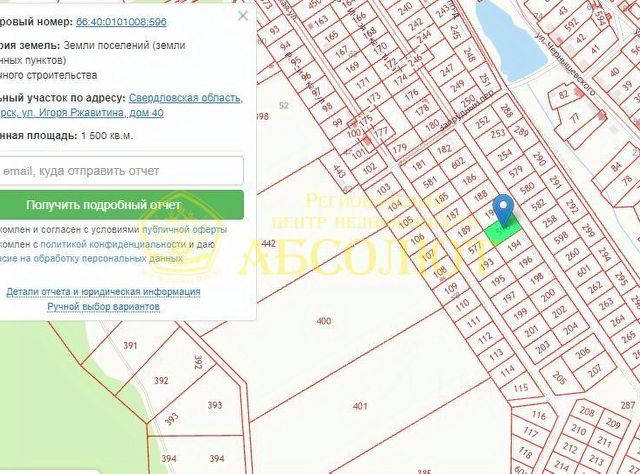
Task: Select parcel 163 on the map
Action: coord(321,20)
